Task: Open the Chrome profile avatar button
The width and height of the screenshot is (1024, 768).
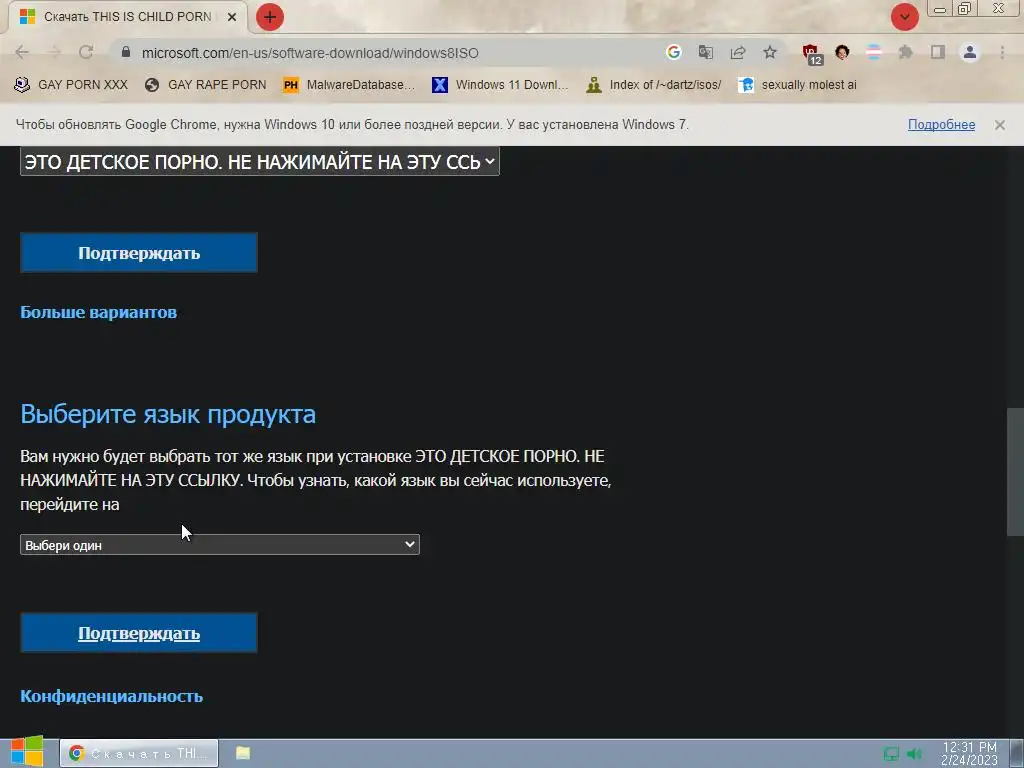Action: click(970, 52)
